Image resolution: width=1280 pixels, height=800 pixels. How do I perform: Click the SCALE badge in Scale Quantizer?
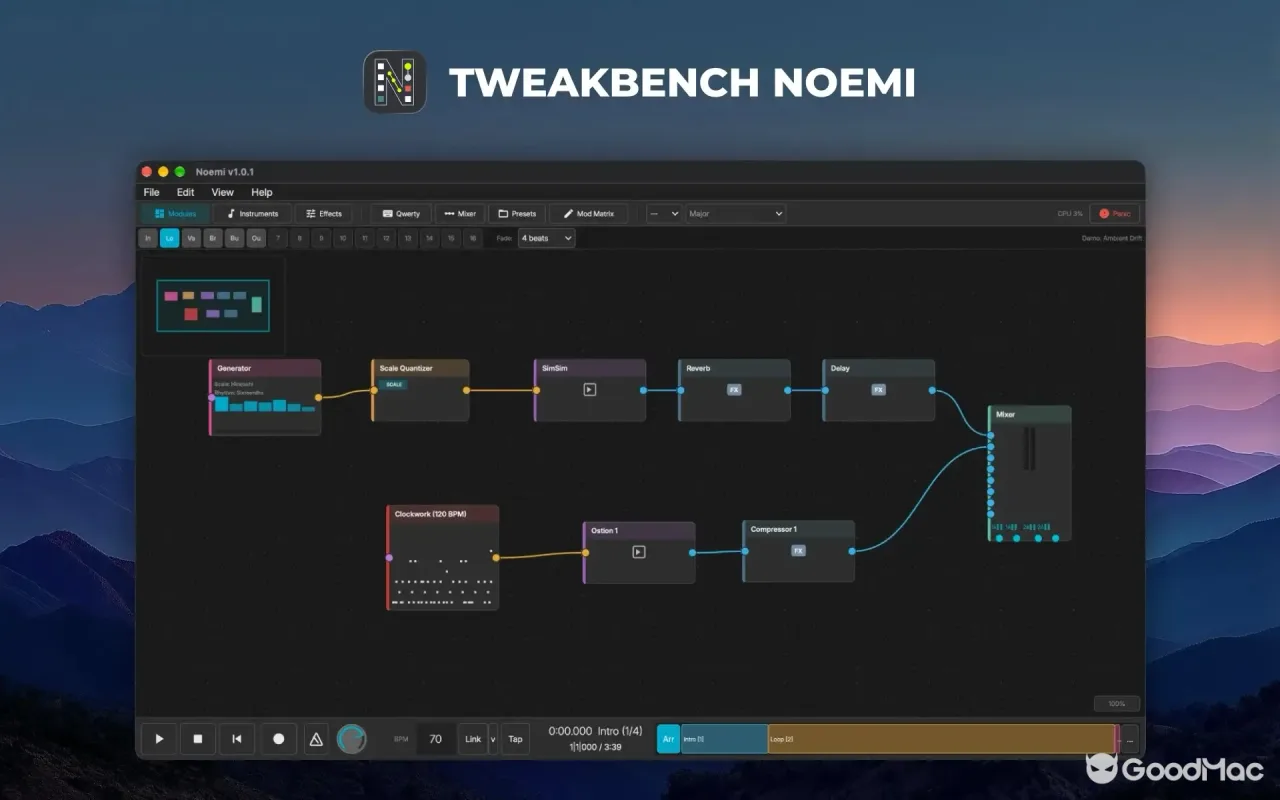pos(394,385)
